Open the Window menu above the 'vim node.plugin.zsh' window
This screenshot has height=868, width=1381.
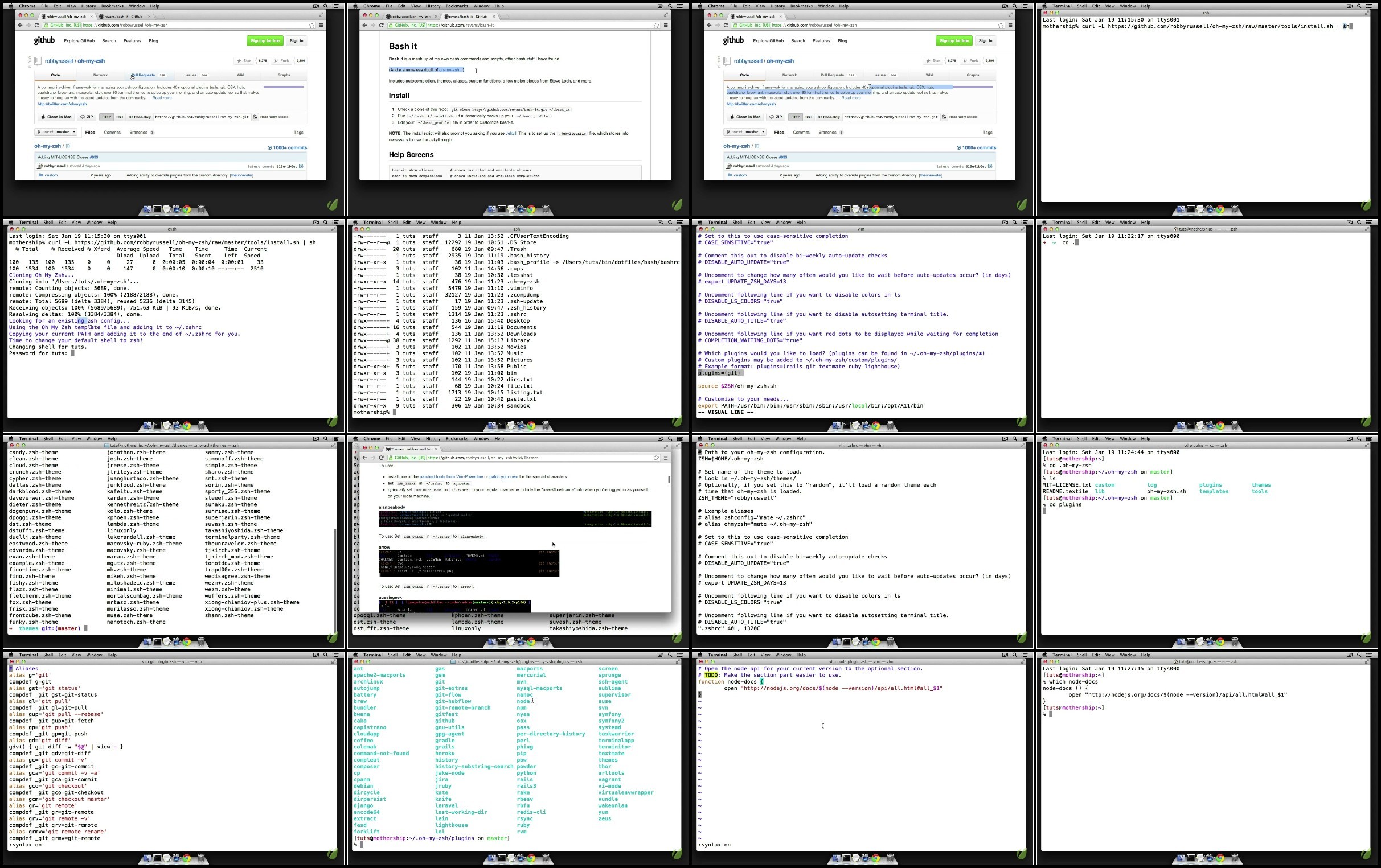(783, 655)
